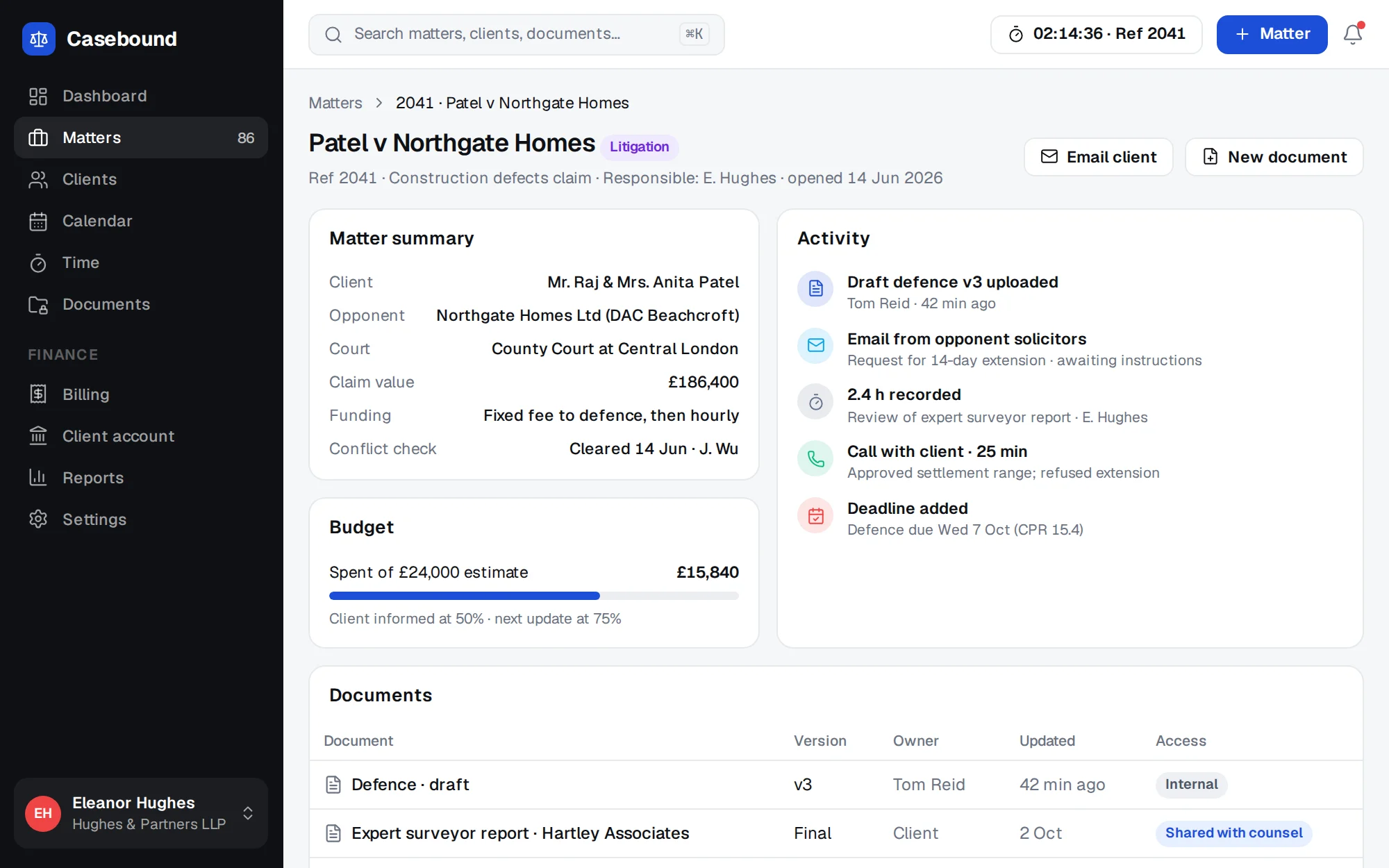Click the Settings gear icon

tap(38, 519)
